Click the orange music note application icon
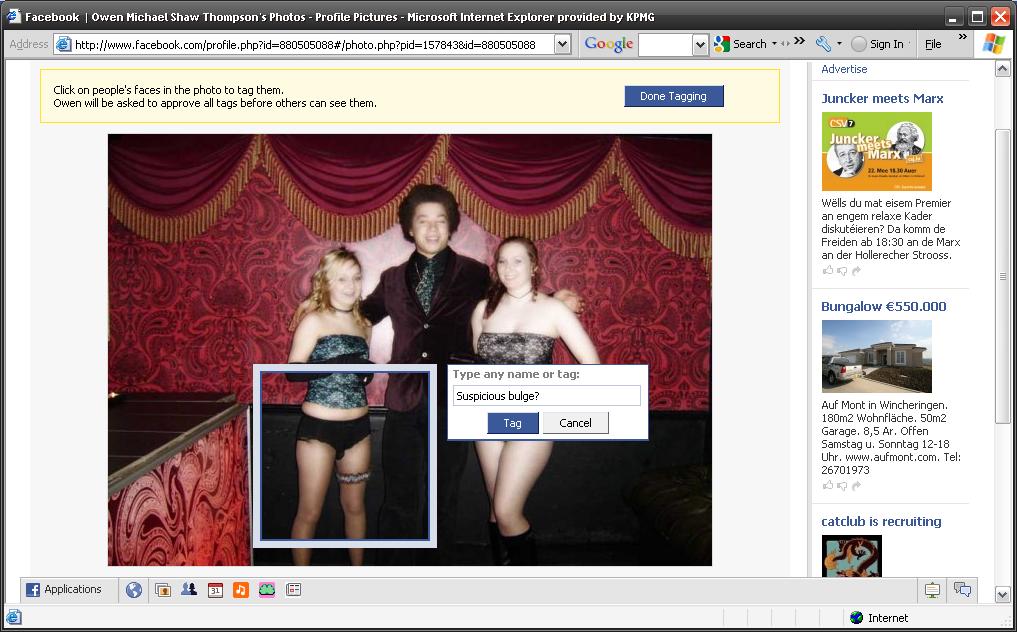The width and height of the screenshot is (1017, 632). (x=241, y=590)
